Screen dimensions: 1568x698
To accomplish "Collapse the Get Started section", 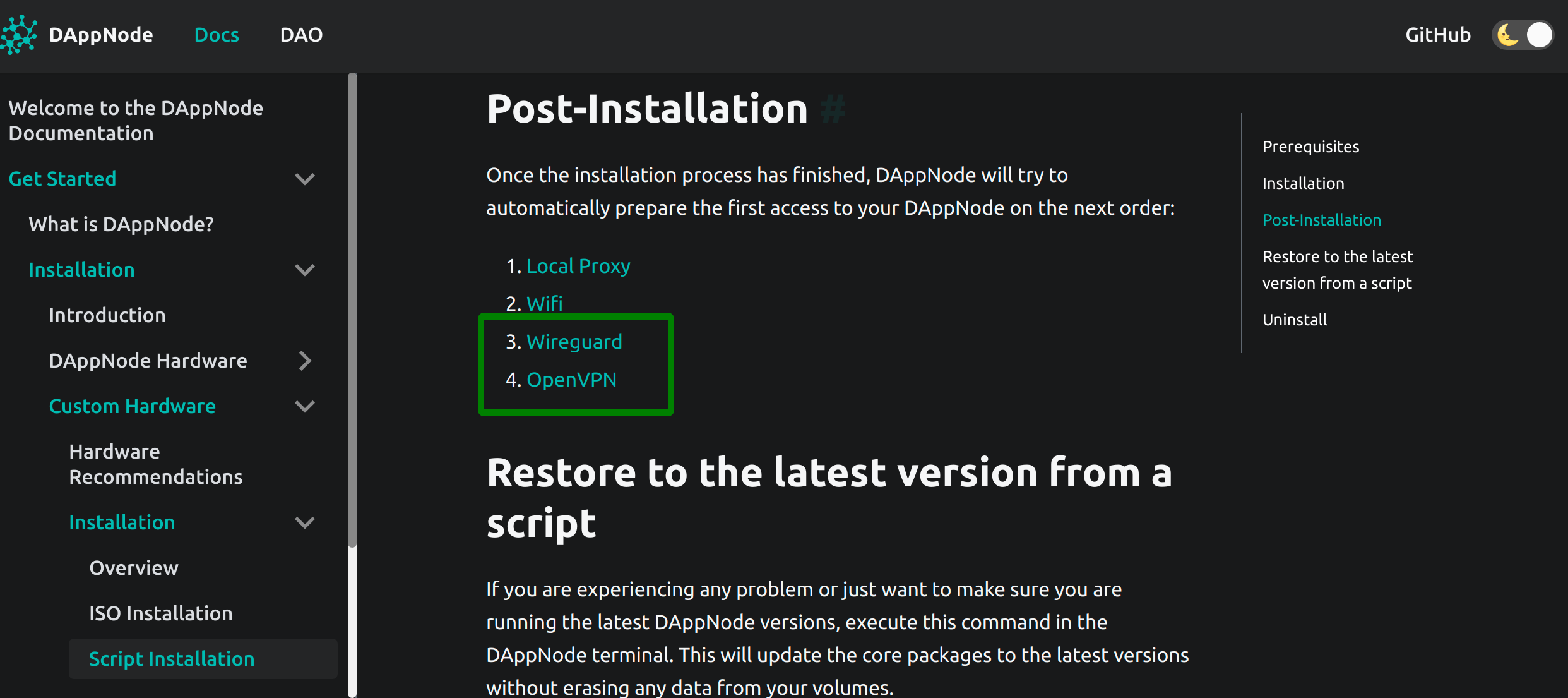I will 305,179.
